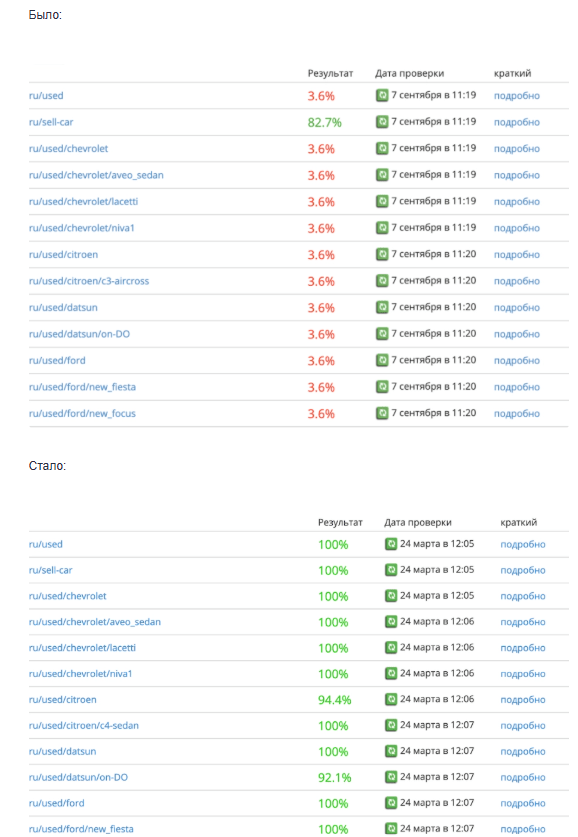Screen dimensions: 578x837
Task: Open ru/used/chevrolet/lacetti link with 100% result
Action: tap(82, 648)
